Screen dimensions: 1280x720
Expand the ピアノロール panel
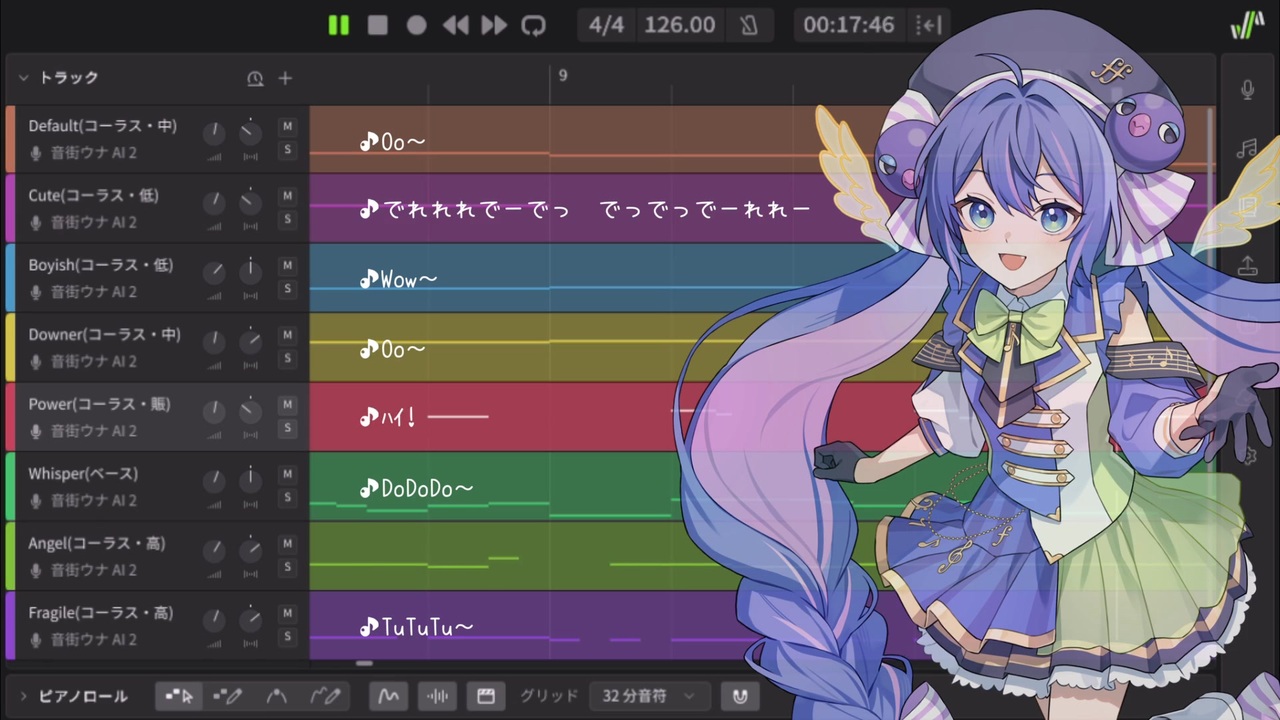pos(24,696)
